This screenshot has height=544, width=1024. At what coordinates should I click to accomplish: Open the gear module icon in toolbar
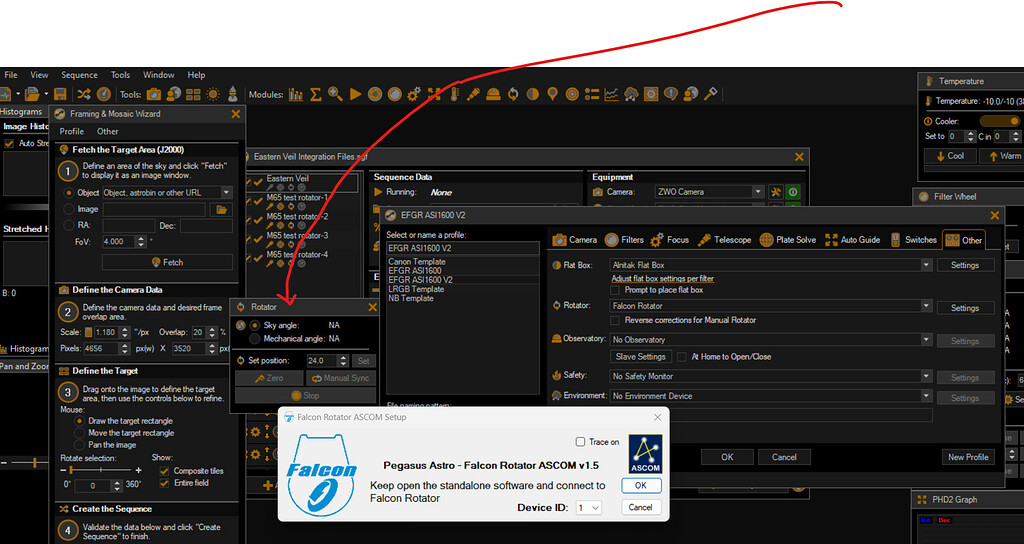(414, 94)
